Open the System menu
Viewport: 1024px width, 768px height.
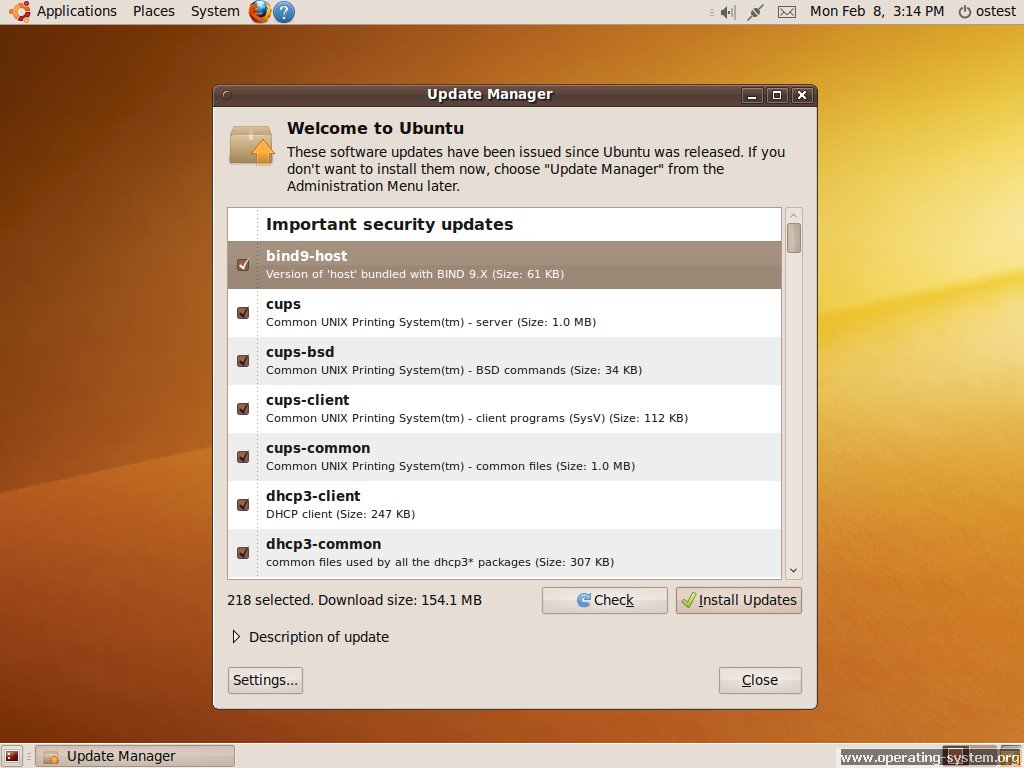coord(215,12)
